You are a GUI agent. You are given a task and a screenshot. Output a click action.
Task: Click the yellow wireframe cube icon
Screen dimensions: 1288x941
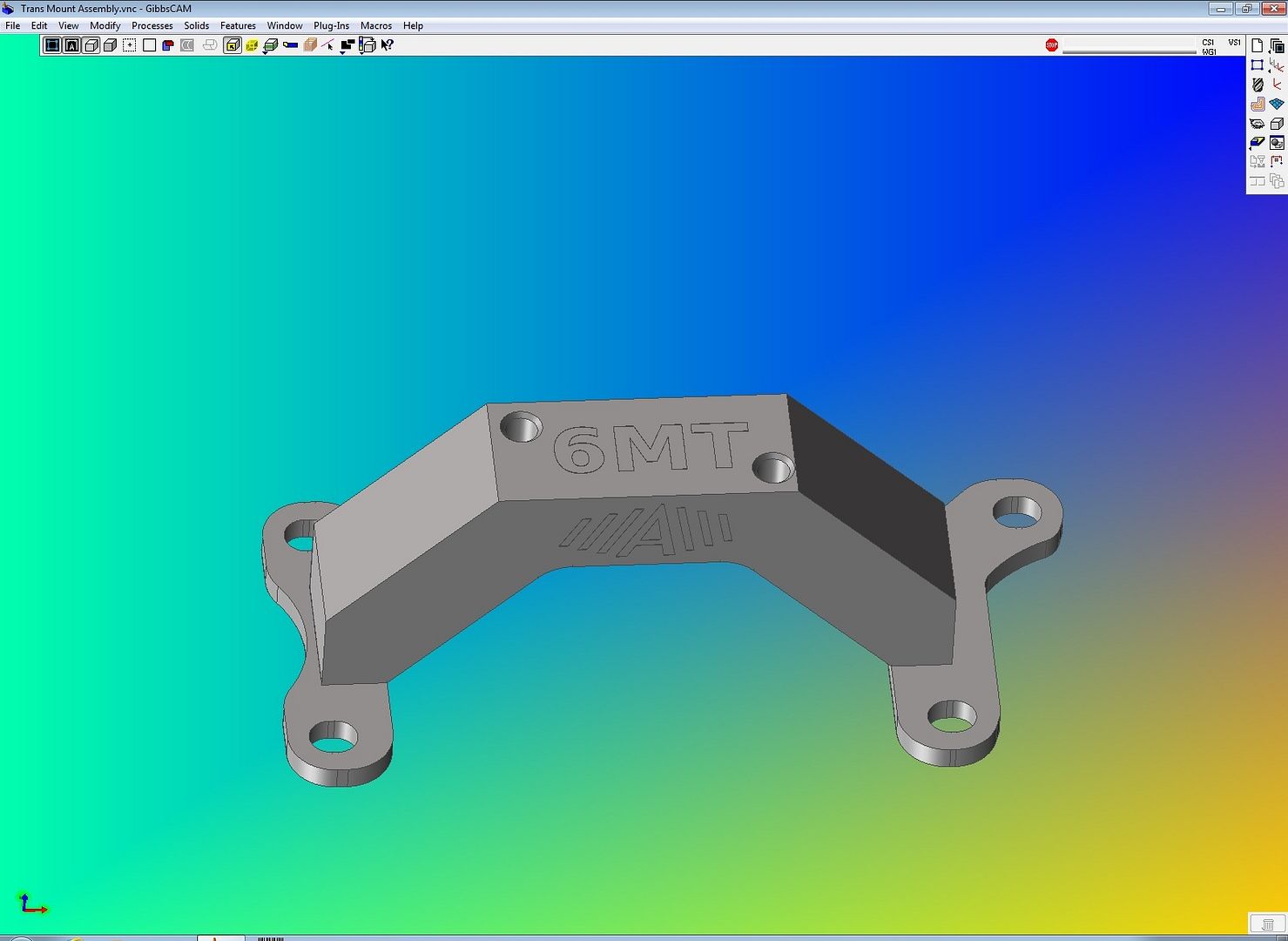[252, 45]
